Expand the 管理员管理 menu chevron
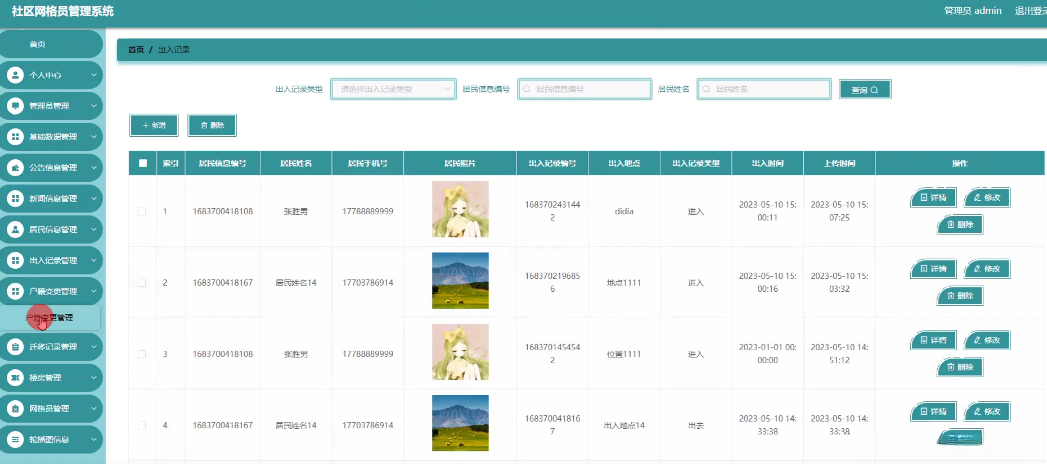 tap(94, 106)
